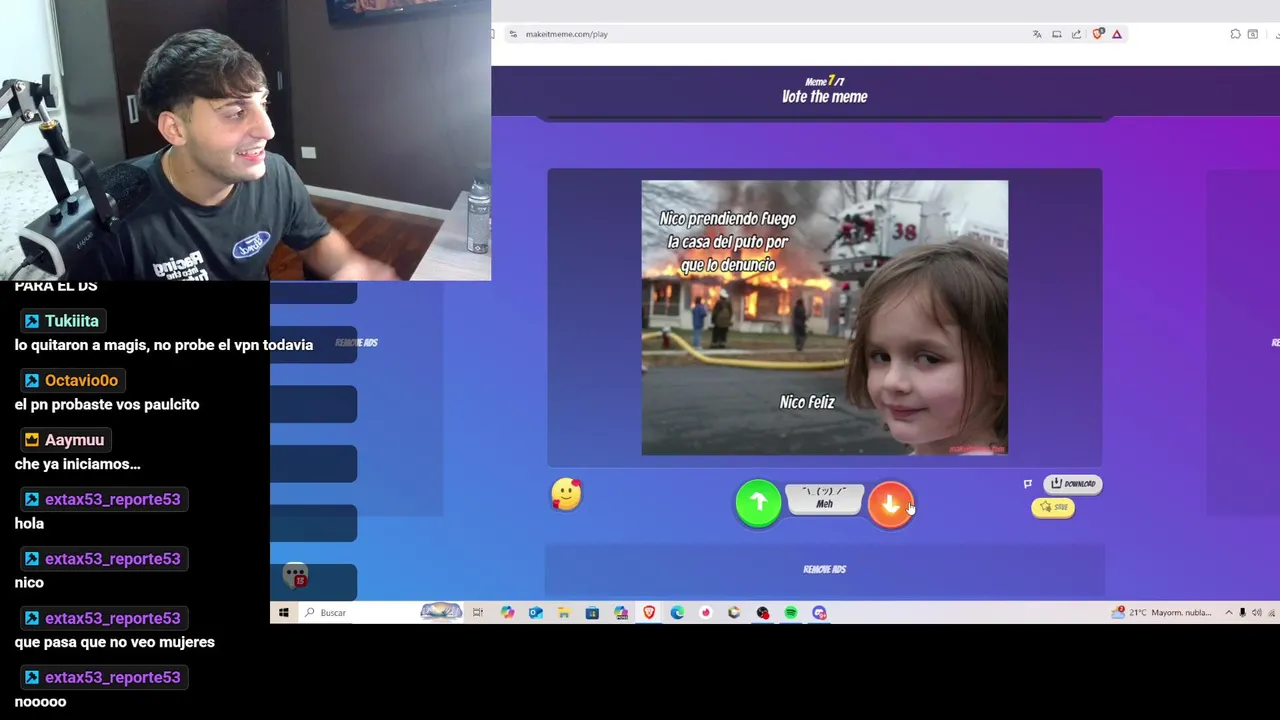Click the Buscar taskbar search box
Viewport: 1280px width, 720px height.
(x=383, y=612)
